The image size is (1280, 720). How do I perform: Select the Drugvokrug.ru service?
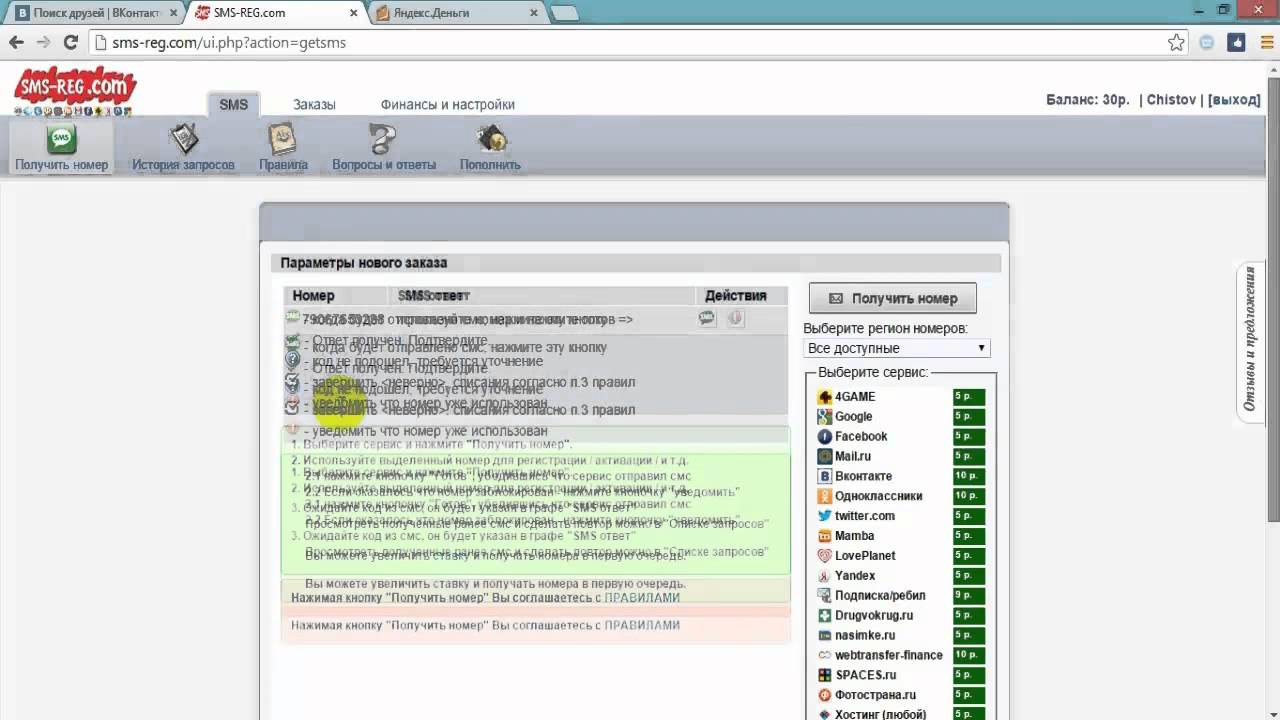click(x=874, y=616)
